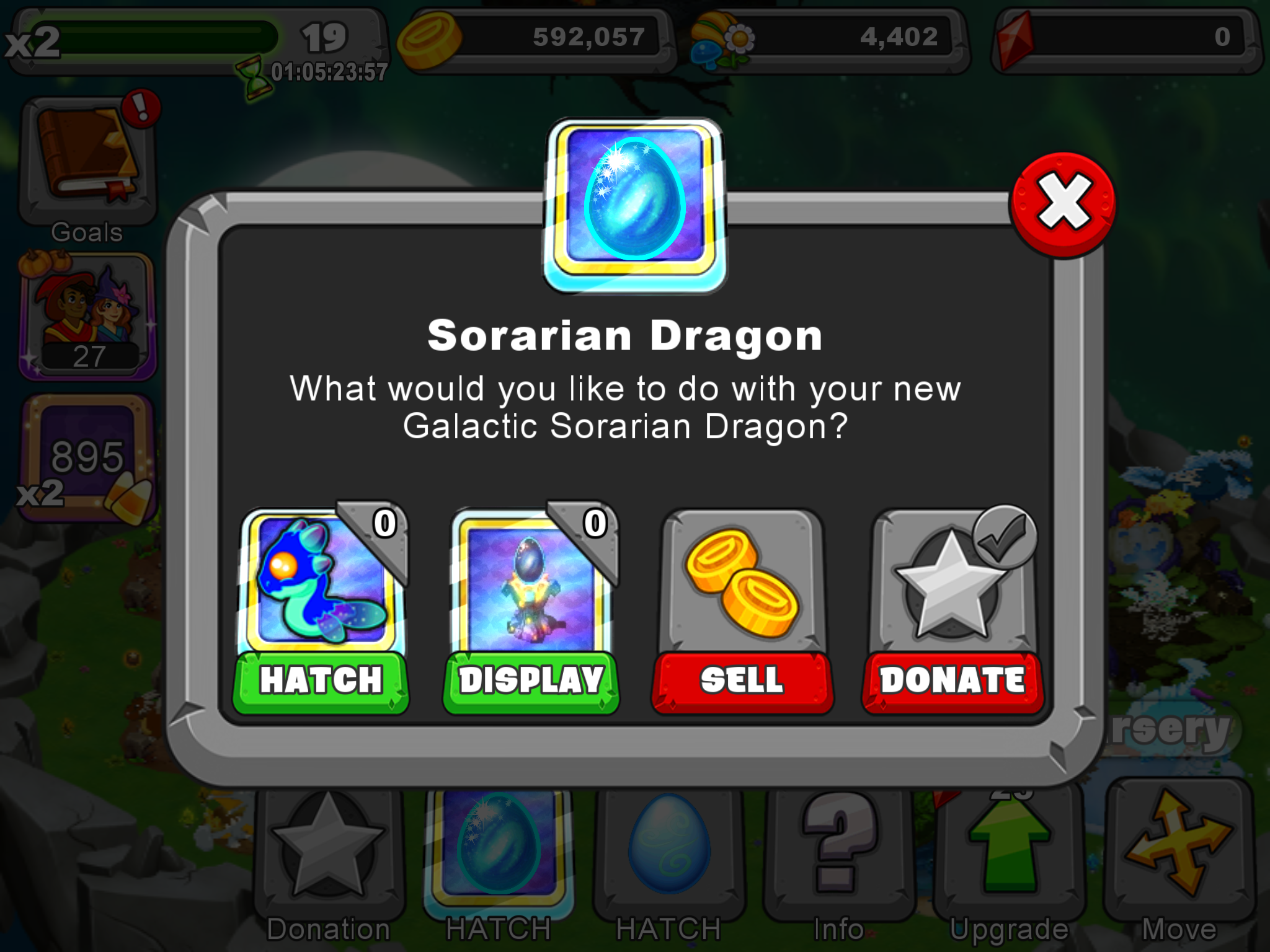Tap the treats food balance counter

tap(830, 38)
